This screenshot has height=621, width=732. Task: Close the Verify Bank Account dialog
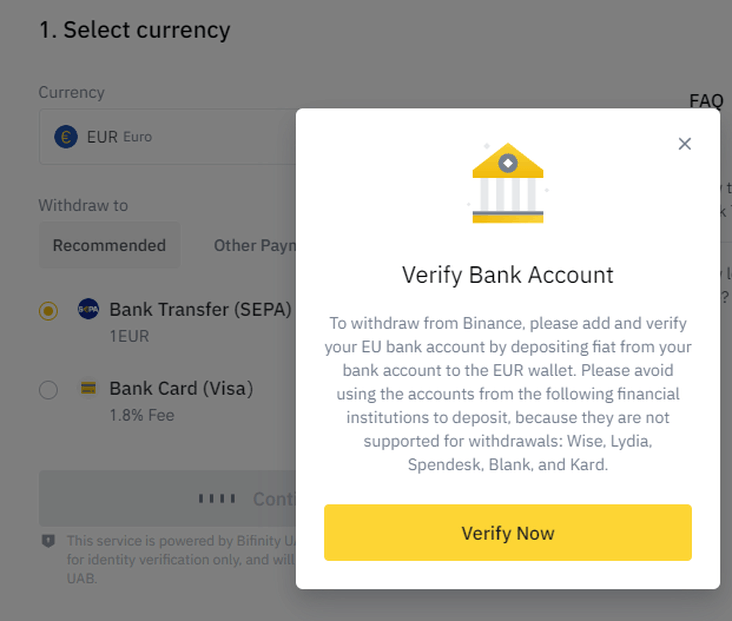pyautogui.click(x=684, y=144)
